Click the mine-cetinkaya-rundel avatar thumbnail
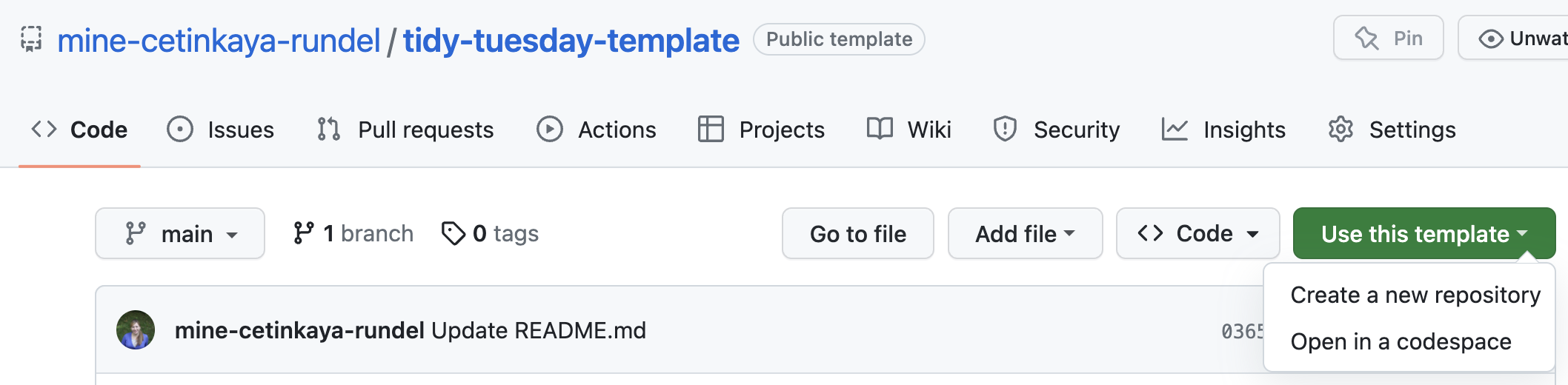1568x385 pixels. pos(136,330)
